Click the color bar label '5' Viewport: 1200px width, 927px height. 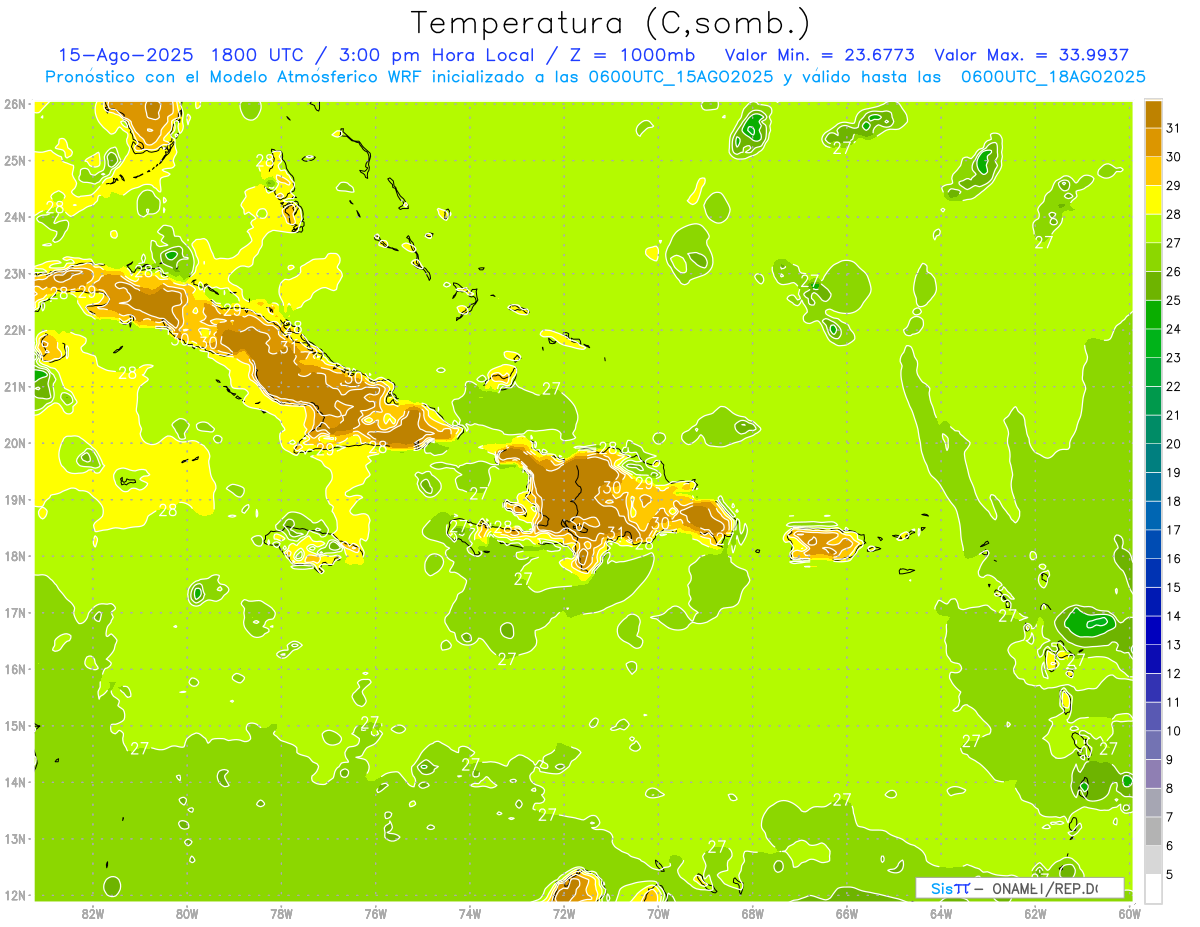[x=1171, y=874]
